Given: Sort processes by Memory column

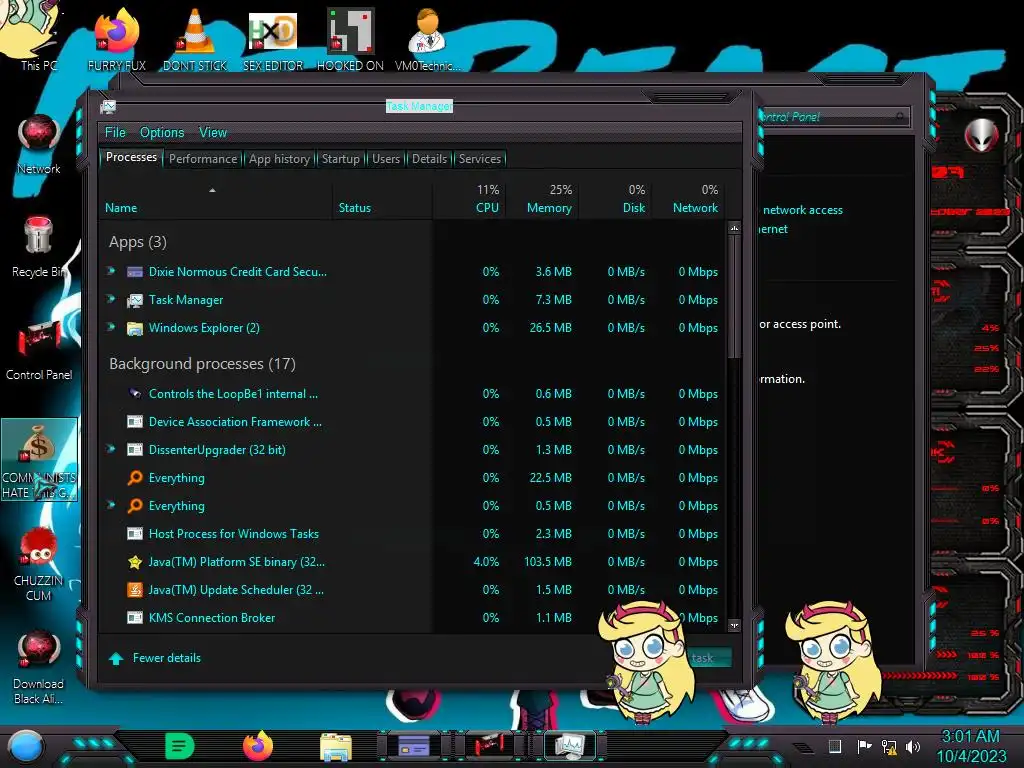Looking at the screenshot, I should tap(542, 200).
